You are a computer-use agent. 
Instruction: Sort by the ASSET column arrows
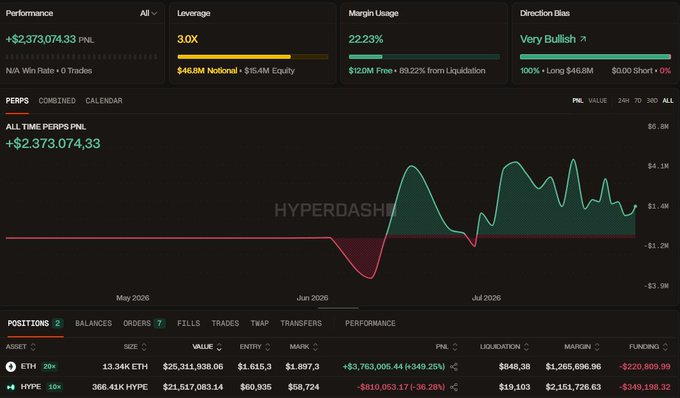[33, 347]
